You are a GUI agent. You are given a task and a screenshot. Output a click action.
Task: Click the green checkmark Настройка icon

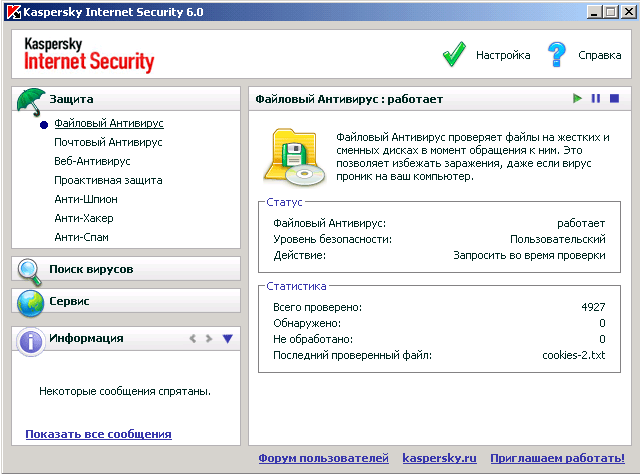(455, 55)
